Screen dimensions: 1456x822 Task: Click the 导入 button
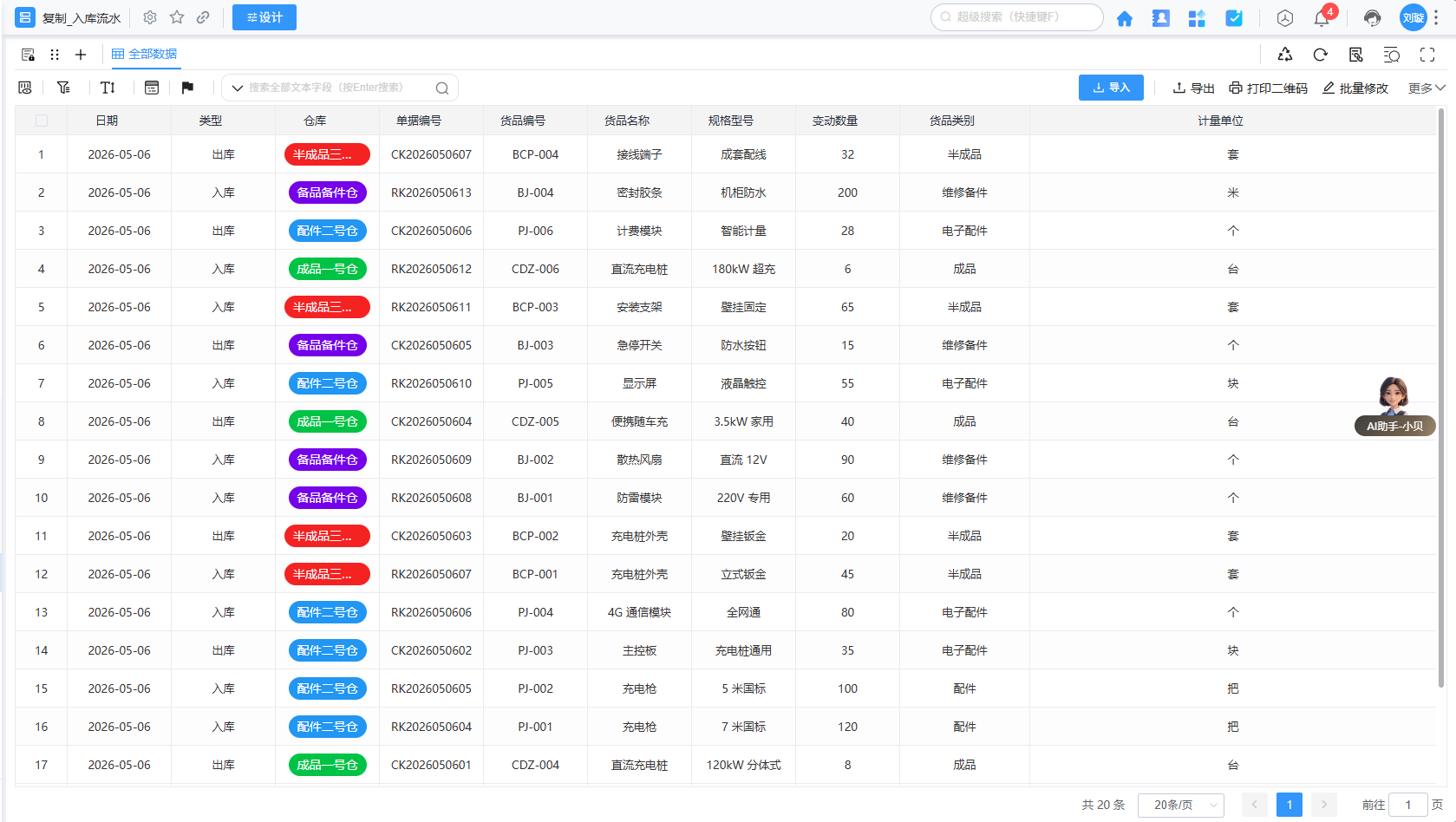(1111, 88)
